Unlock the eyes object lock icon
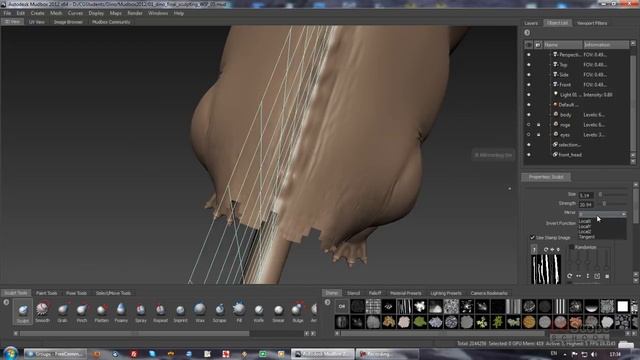The height and width of the screenshot is (360, 640). point(538,135)
